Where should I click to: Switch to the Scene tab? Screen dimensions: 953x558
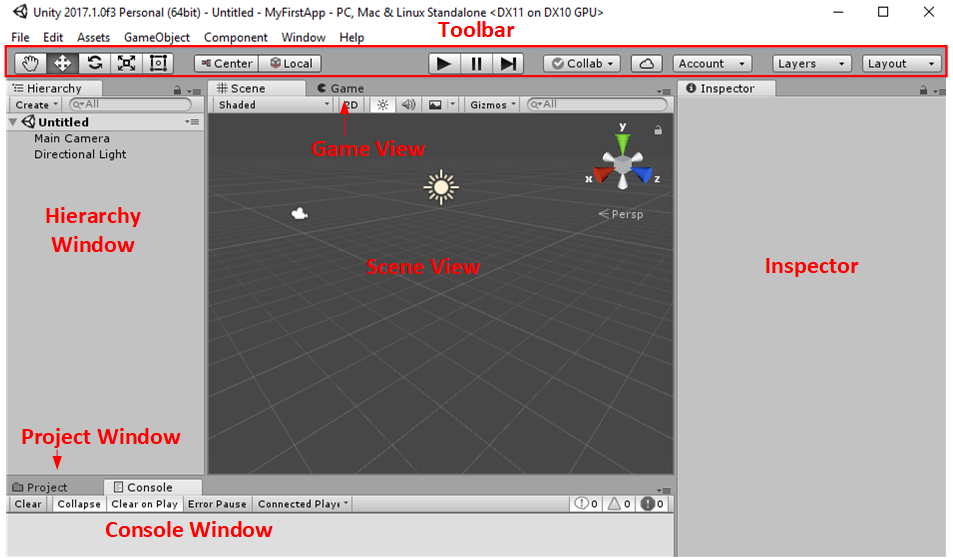[256, 88]
